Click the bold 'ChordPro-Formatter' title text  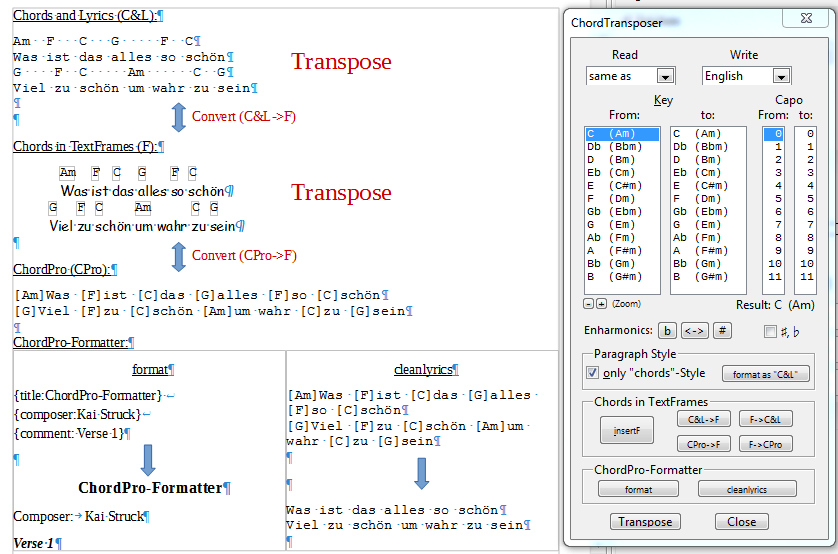[x=150, y=488]
